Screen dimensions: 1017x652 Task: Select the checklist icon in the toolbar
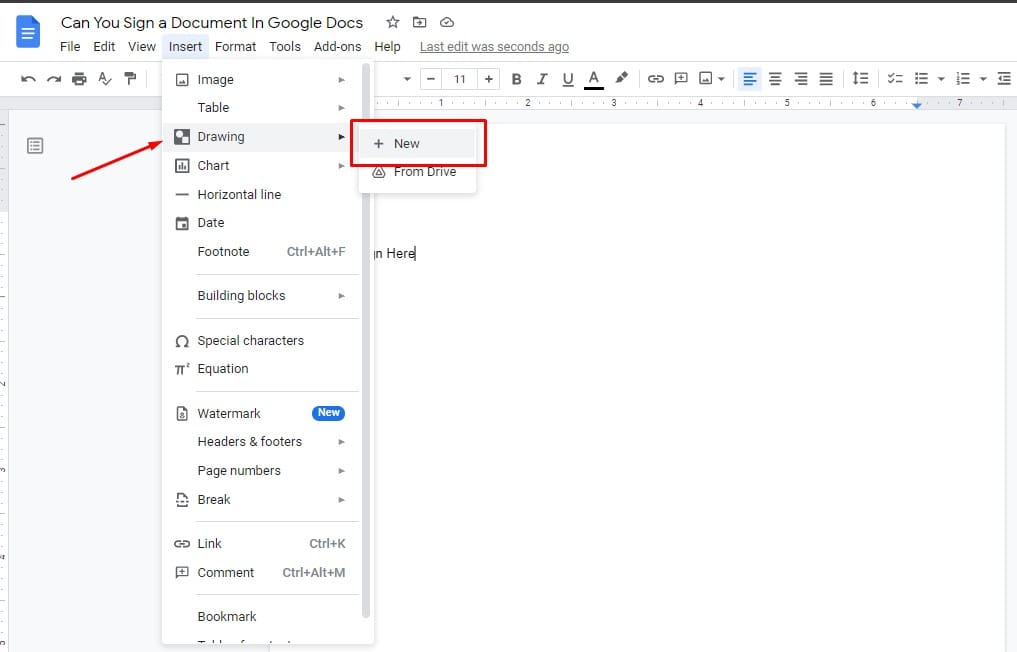(x=894, y=78)
